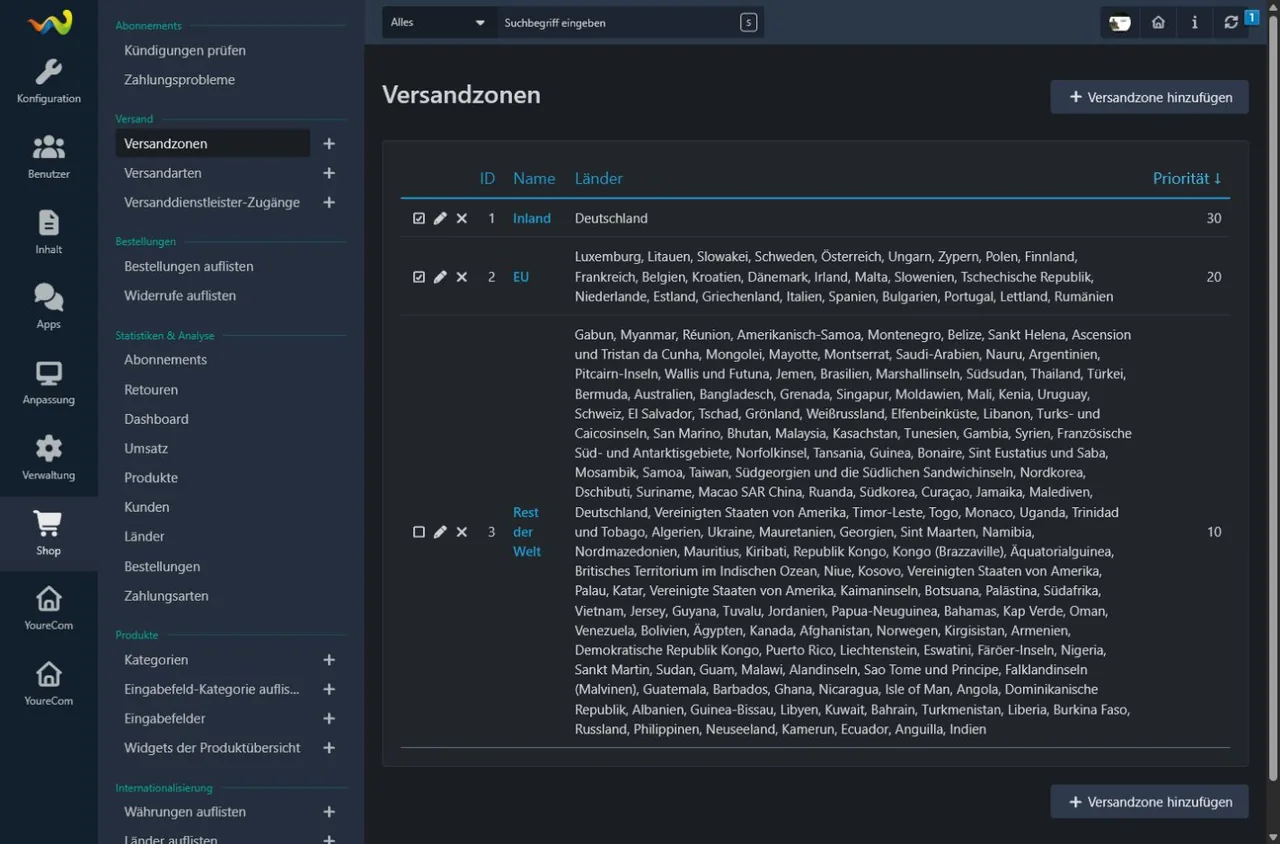Image resolution: width=1280 pixels, height=844 pixels.
Task: Click the home icon in top bar
Action: 1158,22
